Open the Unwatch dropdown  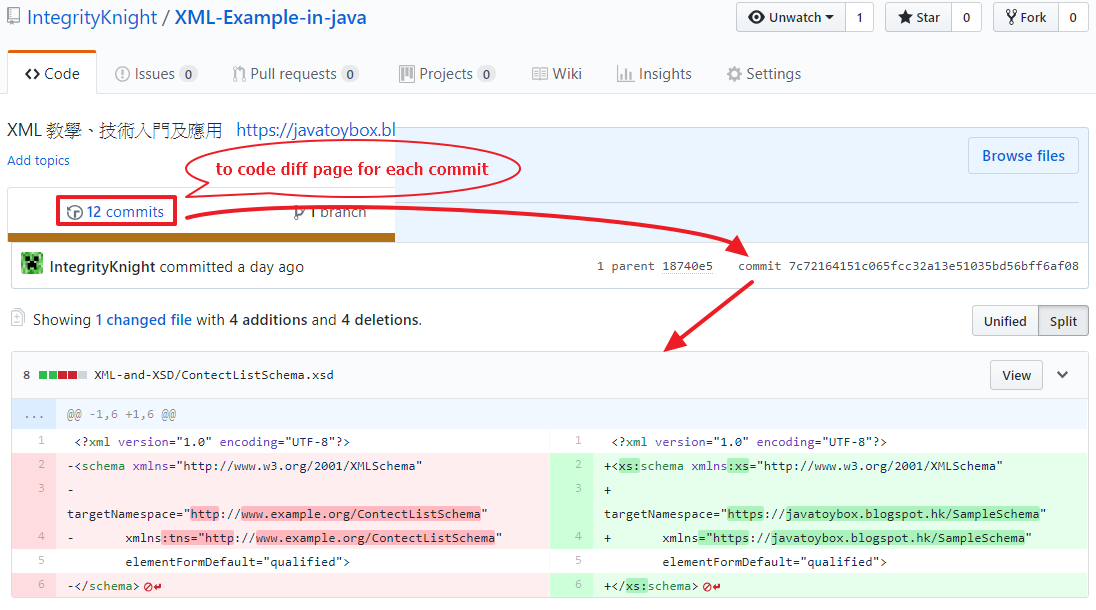791,17
